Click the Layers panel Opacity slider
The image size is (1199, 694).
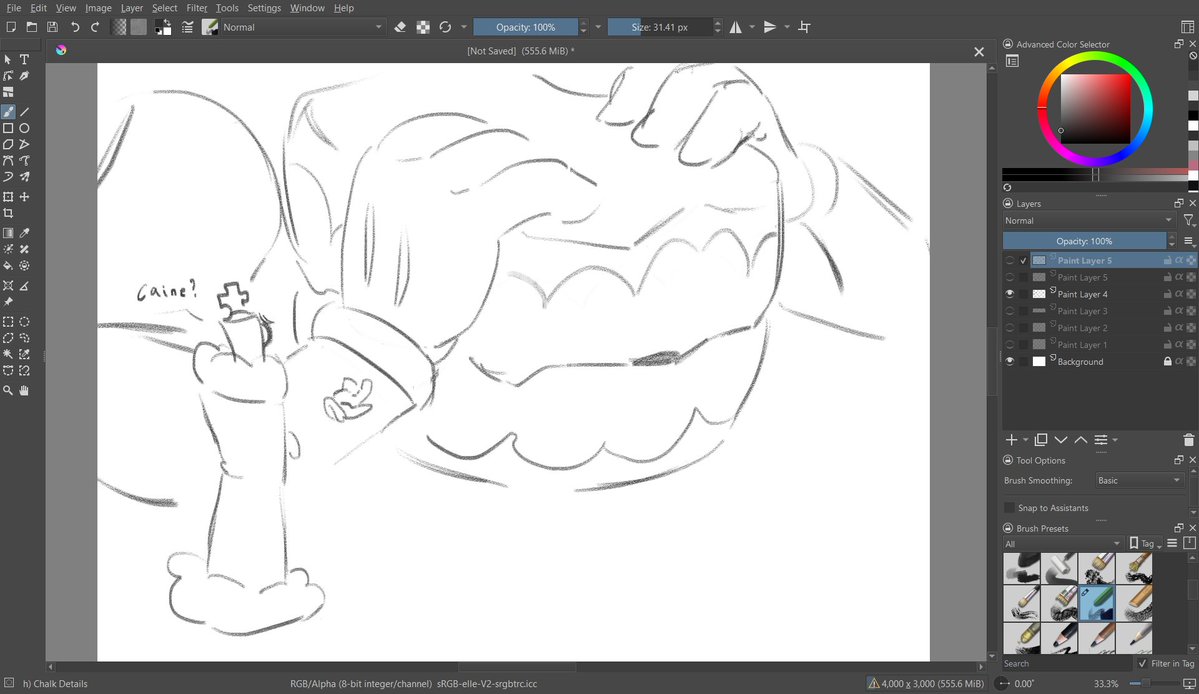(x=1084, y=241)
